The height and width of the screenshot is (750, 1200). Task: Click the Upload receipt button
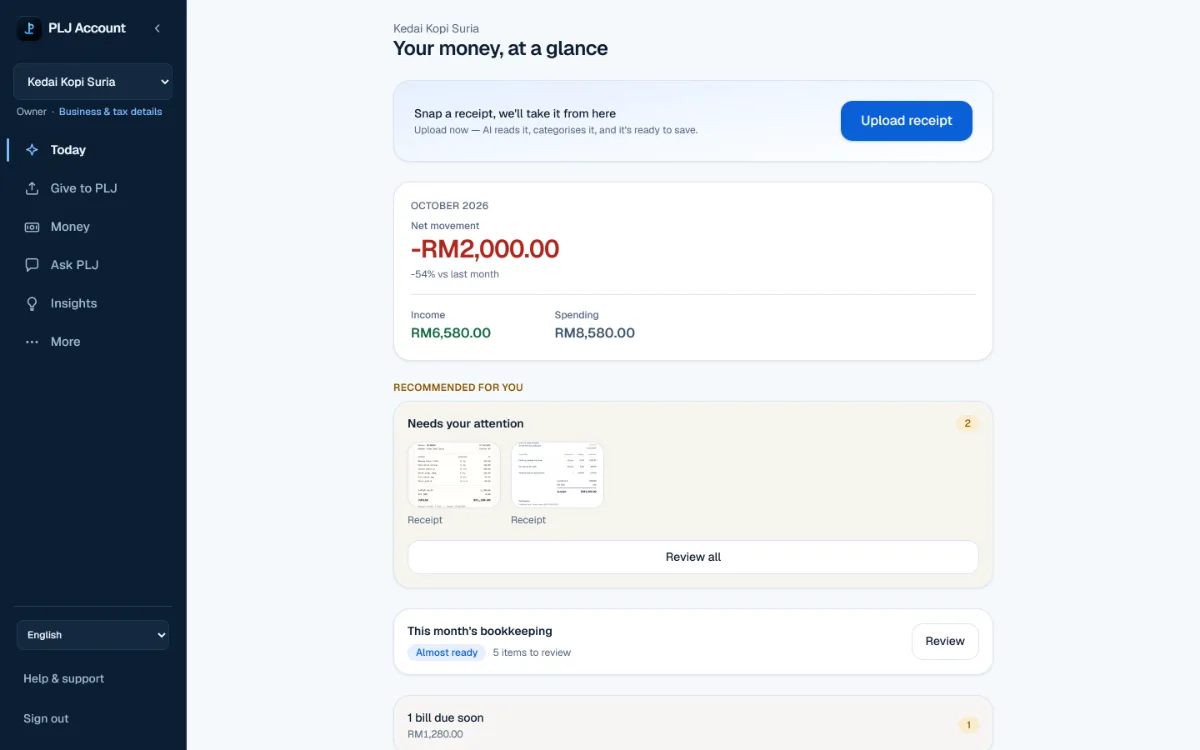(906, 121)
